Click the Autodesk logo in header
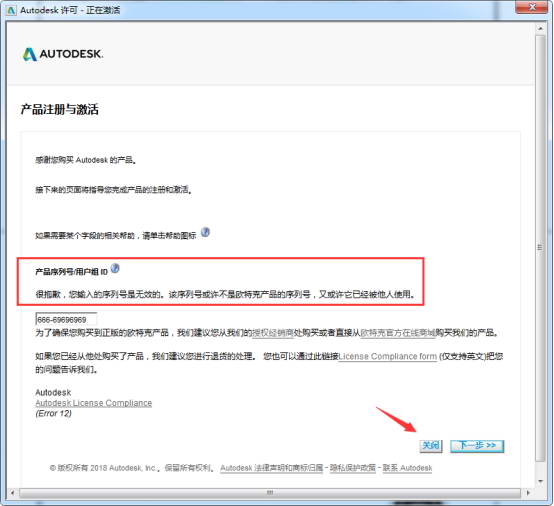The width and height of the screenshot is (554, 506). (63, 54)
